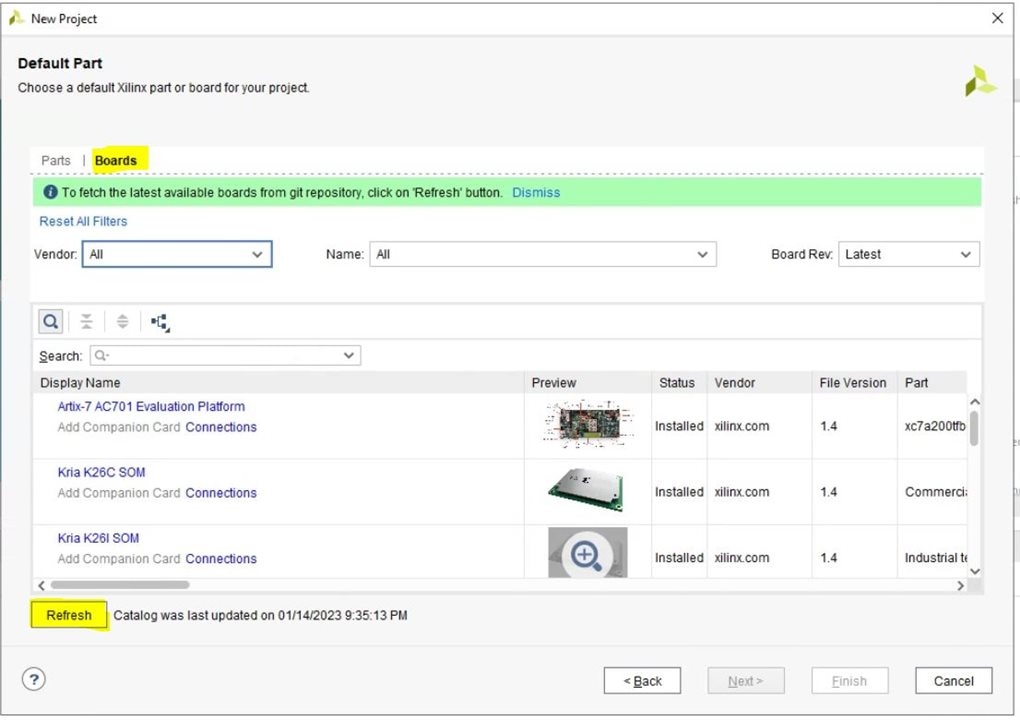Viewport: 1020px width, 720px height.
Task: Click the horizontal scrollbar of board list
Action: [120, 585]
